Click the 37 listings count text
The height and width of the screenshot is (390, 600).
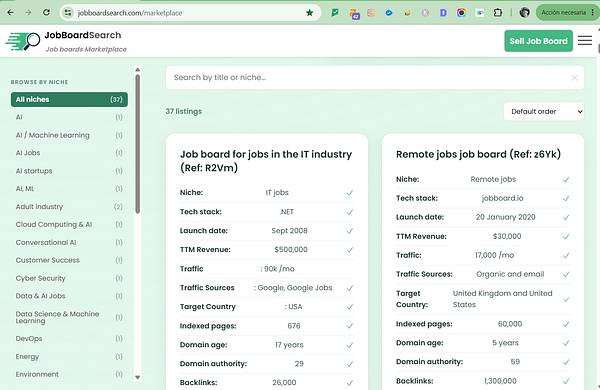(x=184, y=111)
